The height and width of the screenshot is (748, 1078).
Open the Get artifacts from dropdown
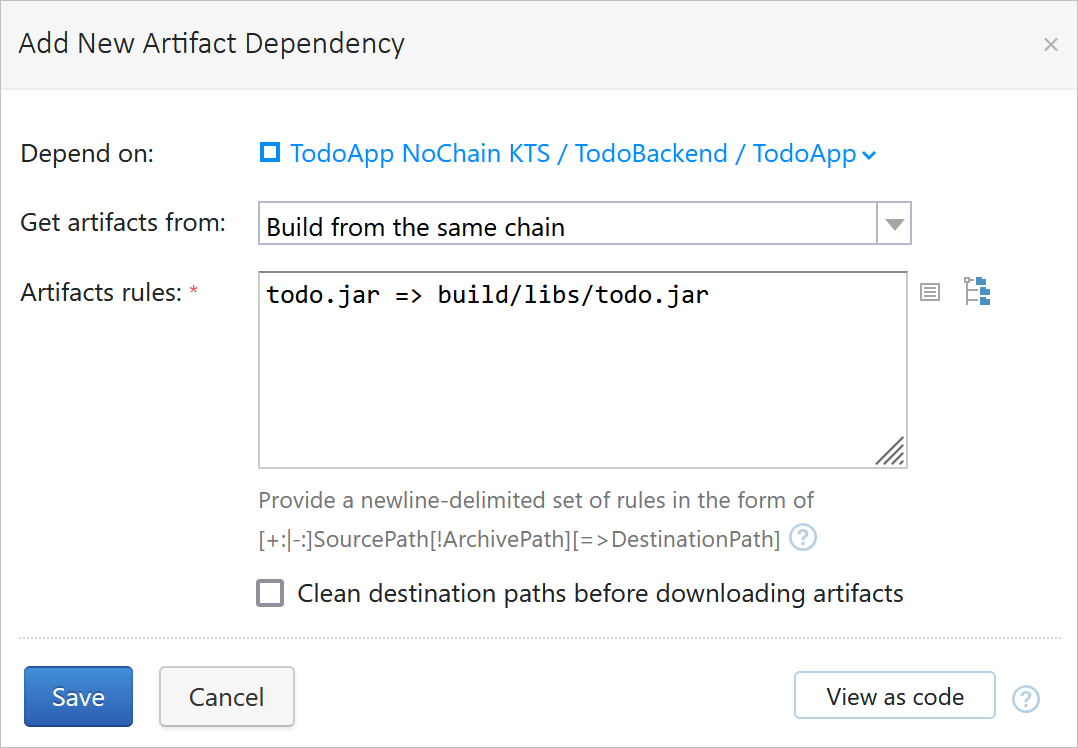point(894,223)
